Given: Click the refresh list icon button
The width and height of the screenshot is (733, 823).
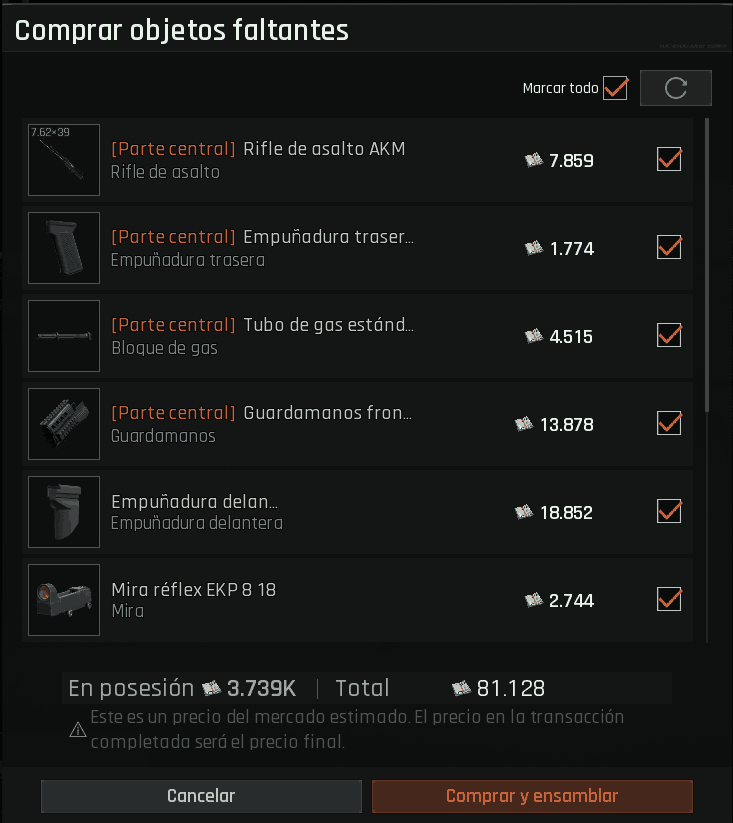Looking at the screenshot, I should [x=675, y=88].
